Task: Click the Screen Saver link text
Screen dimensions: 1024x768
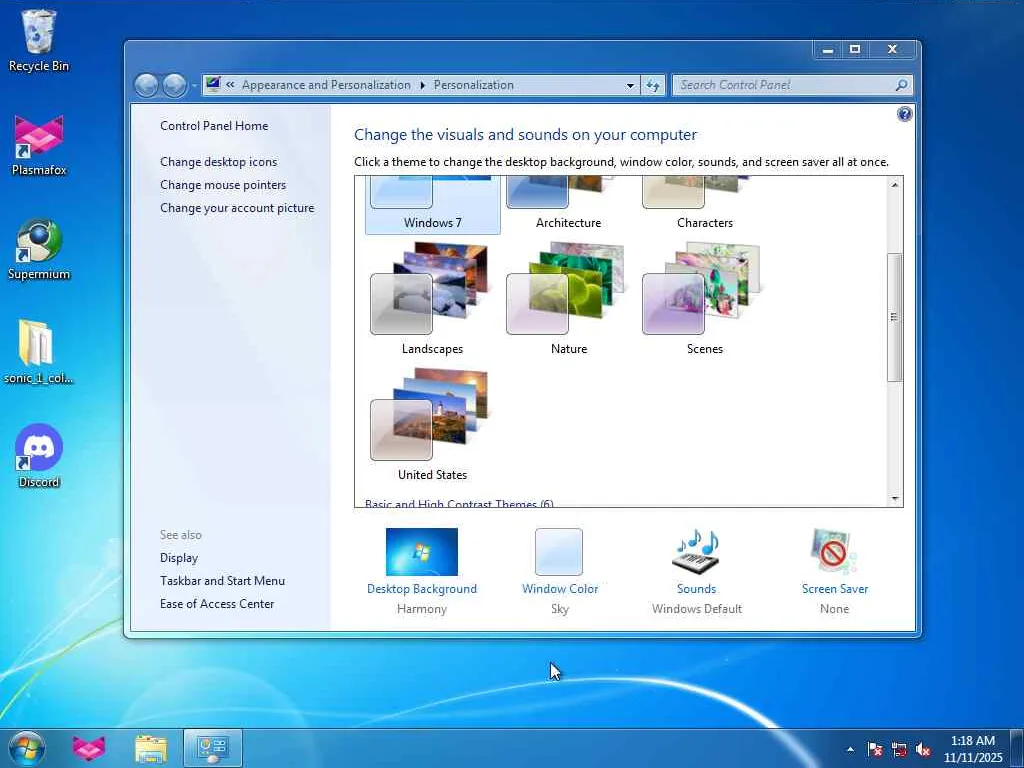Action: (x=835, y=588)
